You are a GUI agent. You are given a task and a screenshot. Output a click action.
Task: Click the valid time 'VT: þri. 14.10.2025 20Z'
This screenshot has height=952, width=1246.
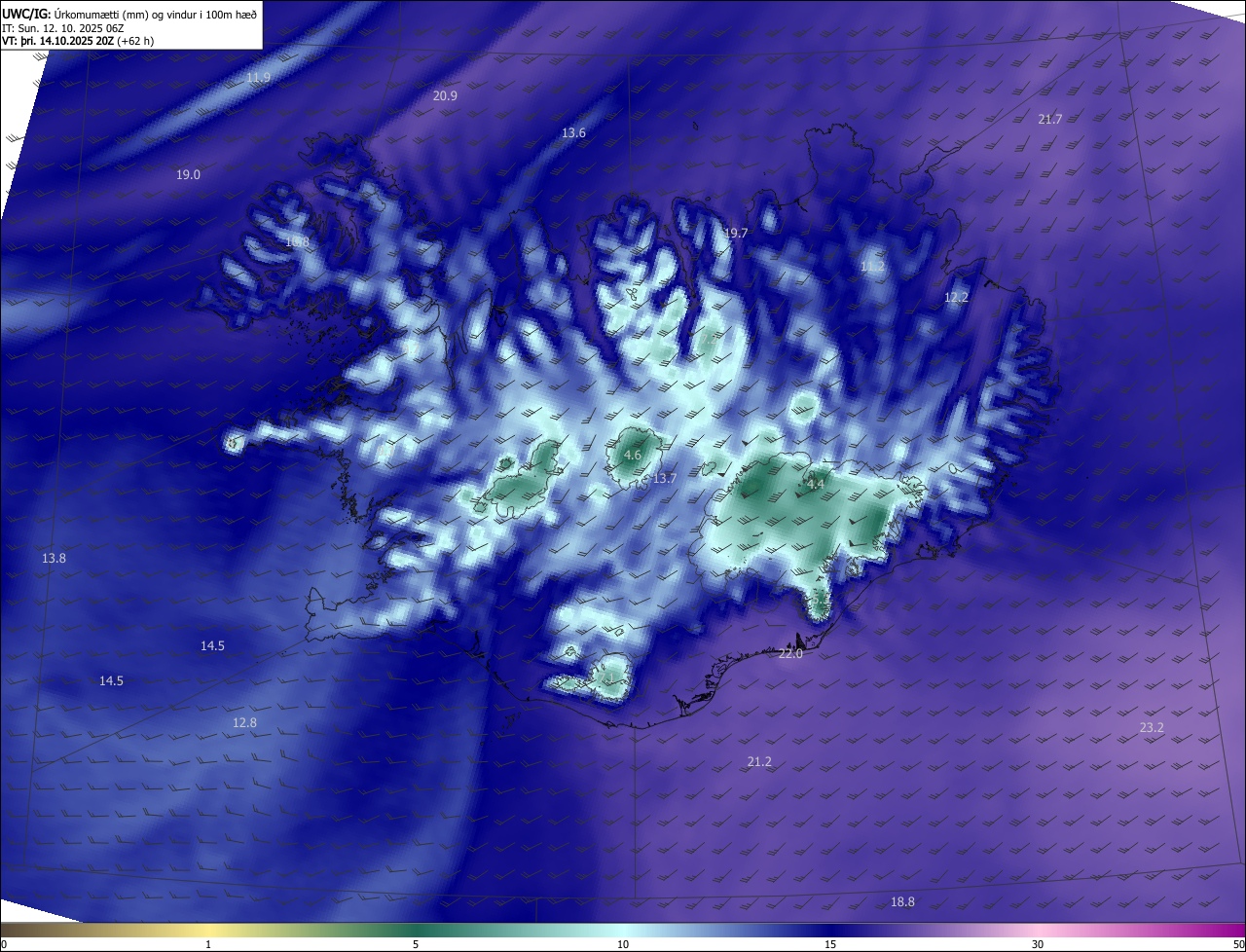click(57, 41)
